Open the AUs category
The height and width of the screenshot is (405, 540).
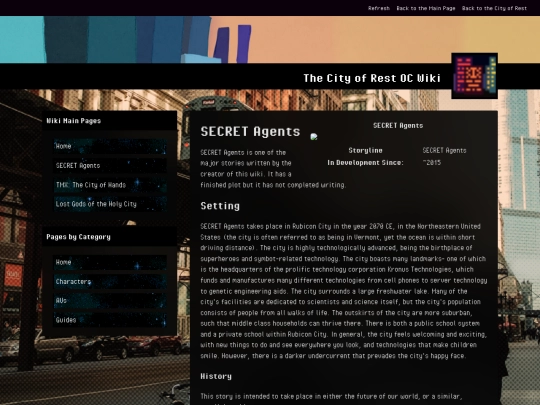(x=110, y=301)
